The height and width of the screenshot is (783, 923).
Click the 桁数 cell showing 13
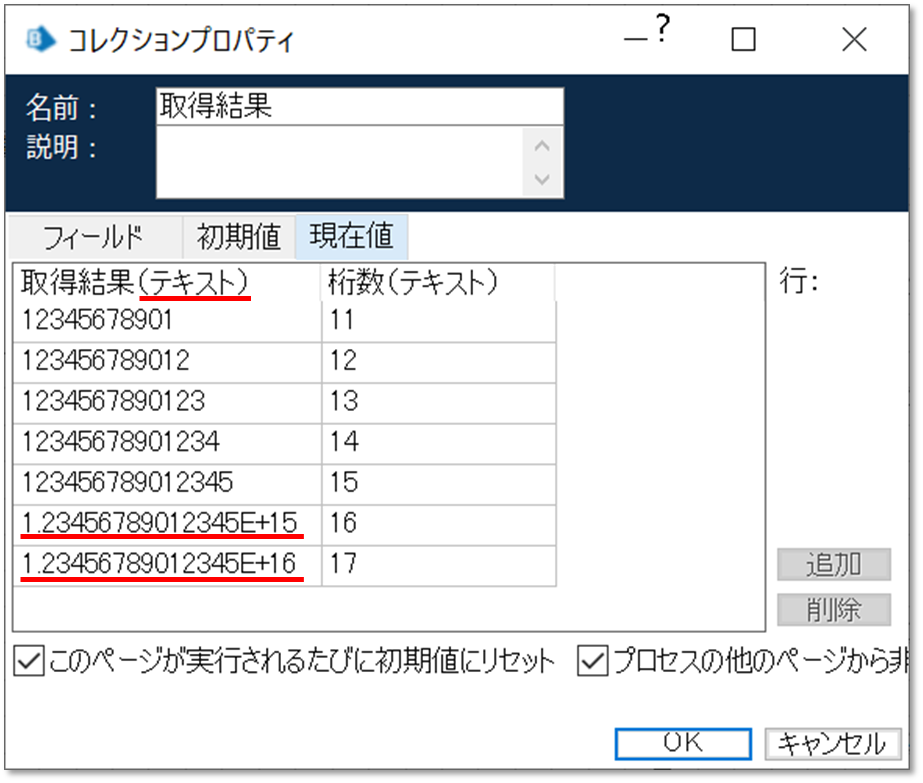pos(439,403)
